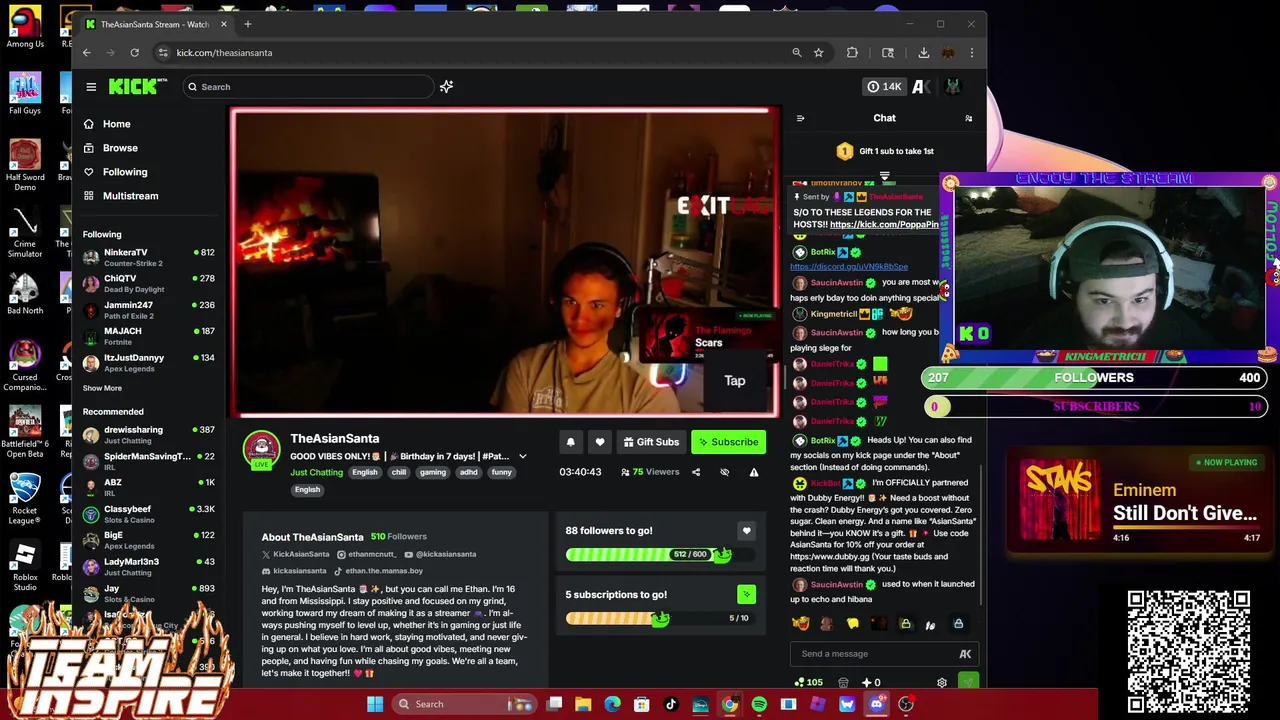
Task: Open recommended channel BigE
Action: click(148, 540)
